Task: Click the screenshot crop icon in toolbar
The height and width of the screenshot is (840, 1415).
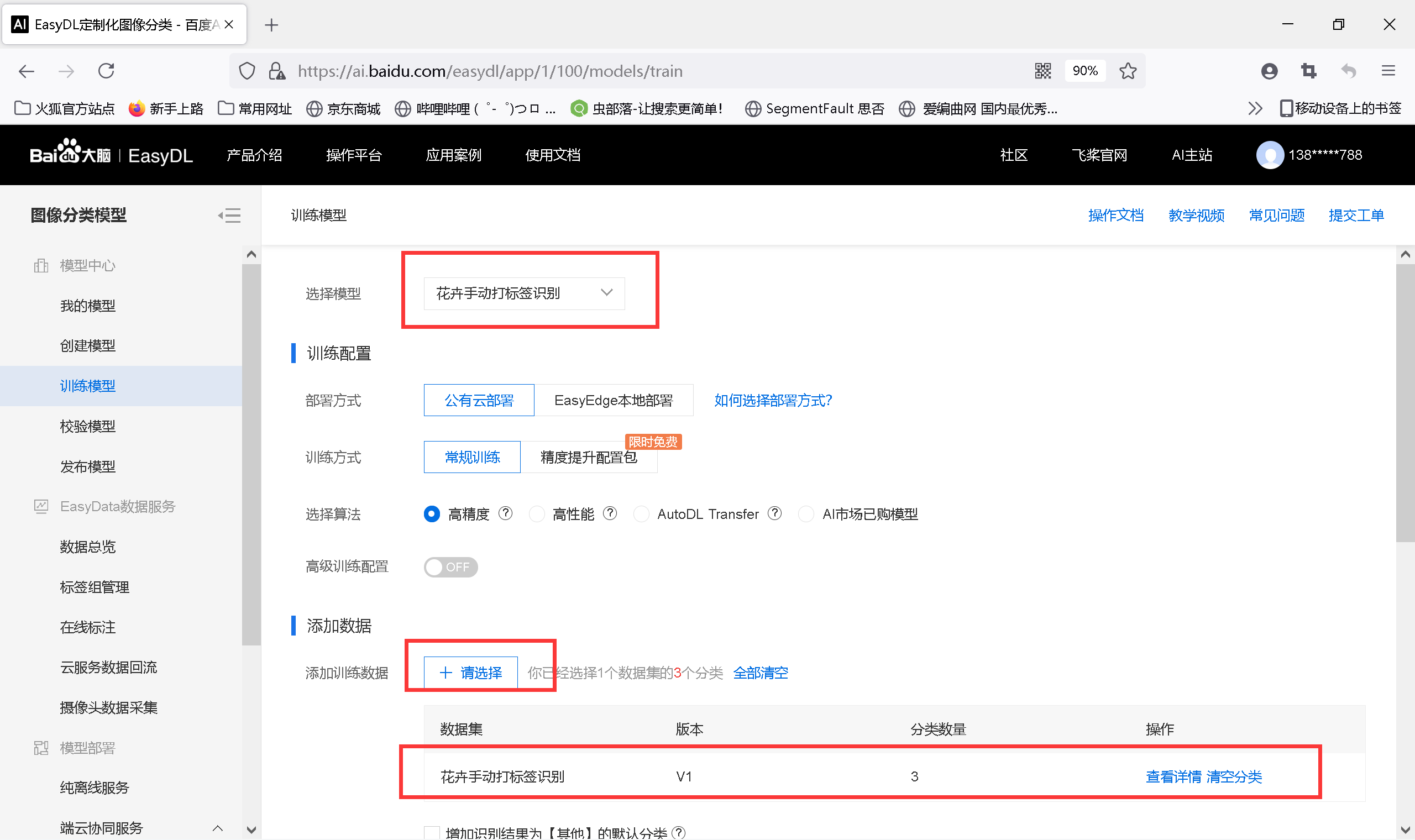Action: tap(1308, 71)
